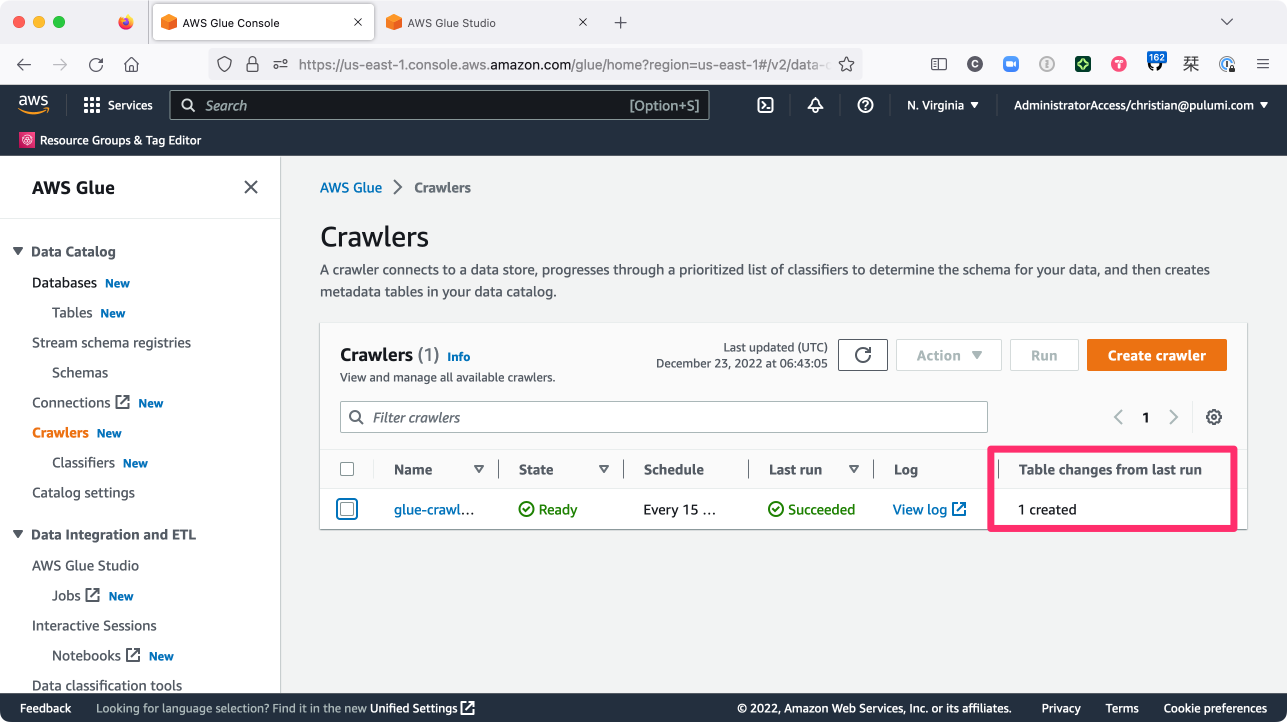The height and width of the screenshot is (722, 1287).
Task: Open the notifications bell icon
Action: pyautogui.click(x=815, y=105)
